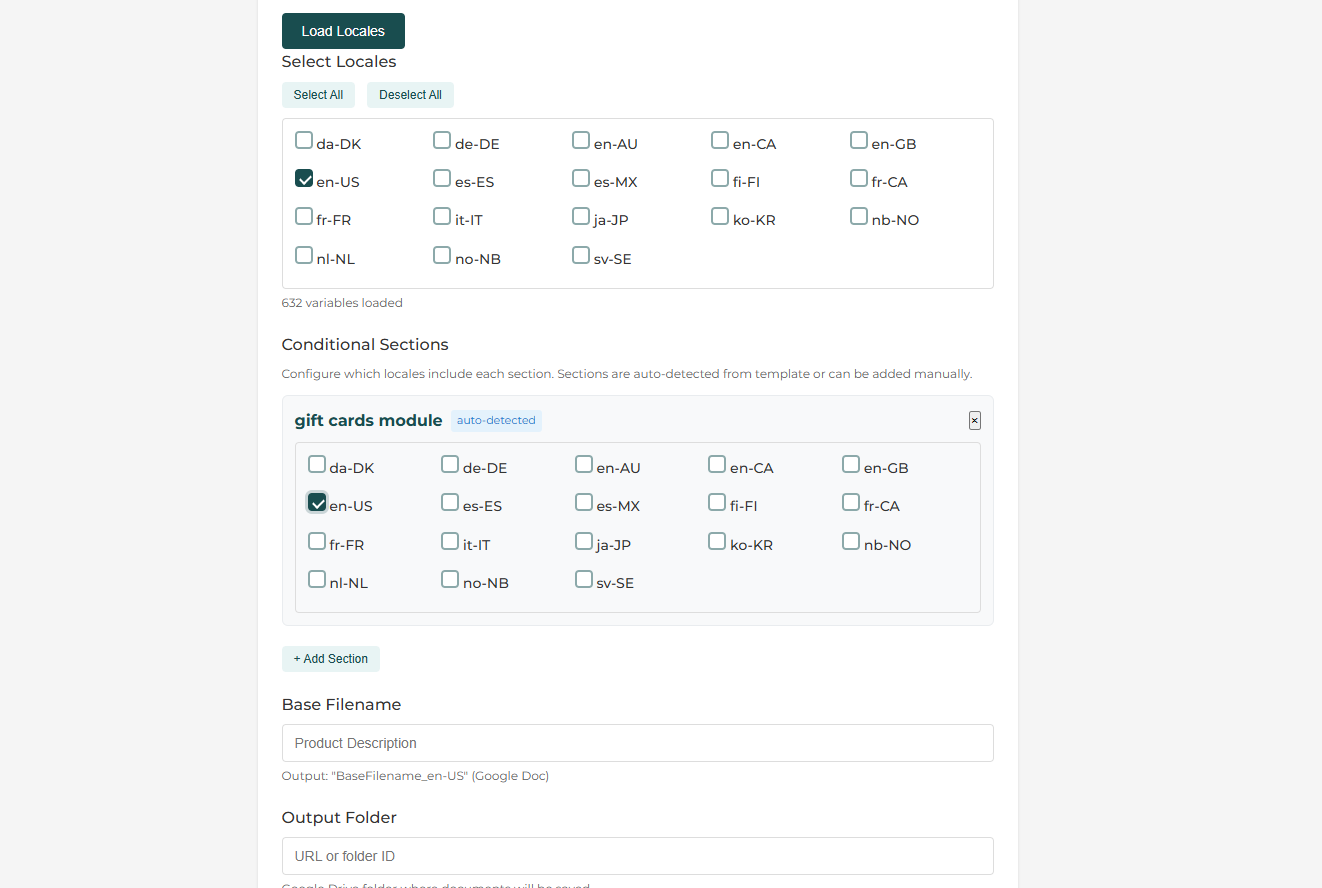The width and height of the screenshot is (1322, 888).
Task: Check fi-FI in Select Locales
Action: (720, 178)
